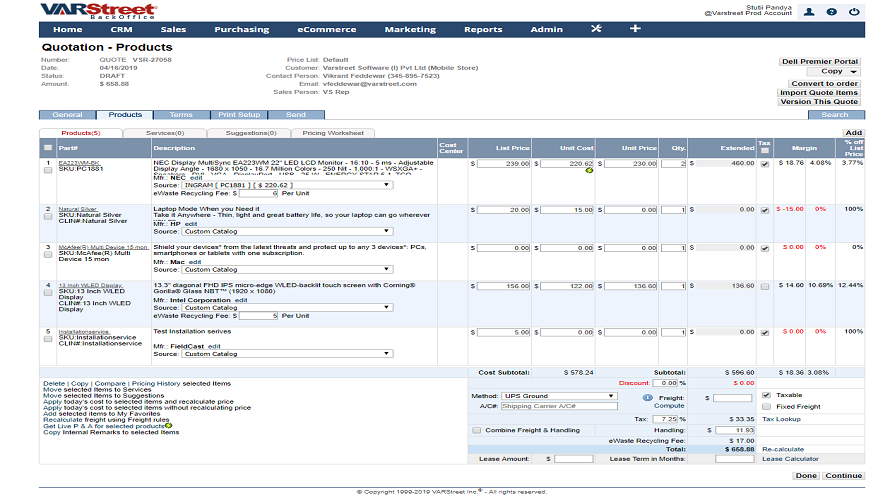Select checkbox for row 3 McAfee Multi Device
Viewport: 890px width, 500px height.
(48, 255)
